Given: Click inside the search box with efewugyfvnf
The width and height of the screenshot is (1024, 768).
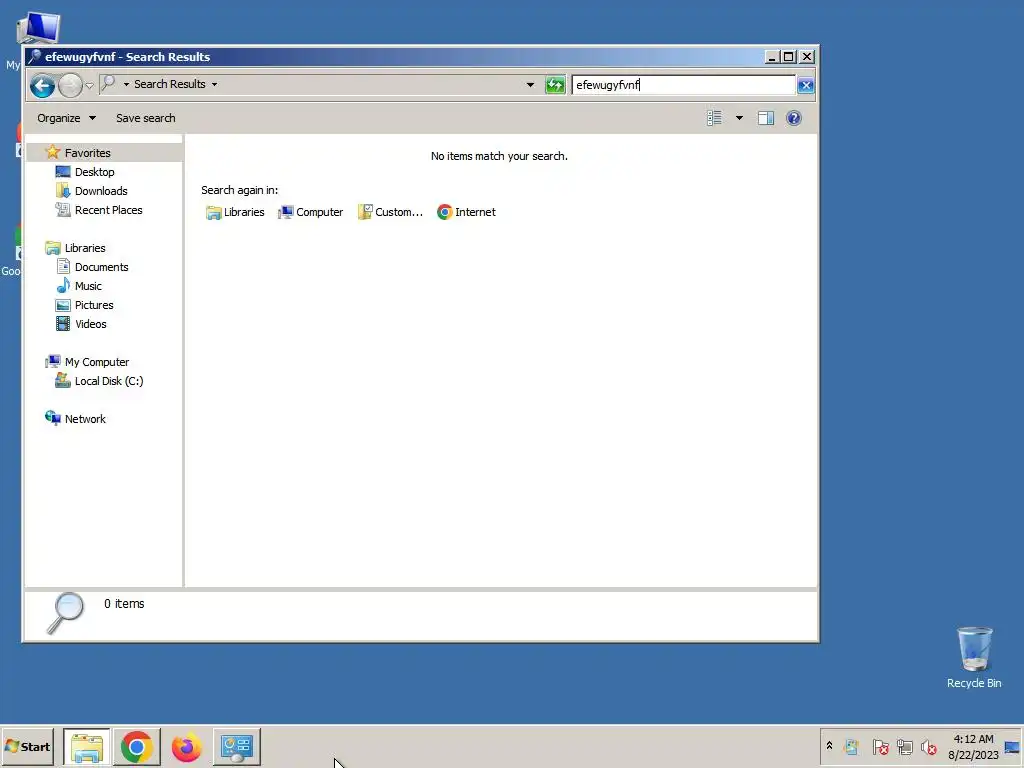Looking at the screenshot, I should (x=683, y=85).
